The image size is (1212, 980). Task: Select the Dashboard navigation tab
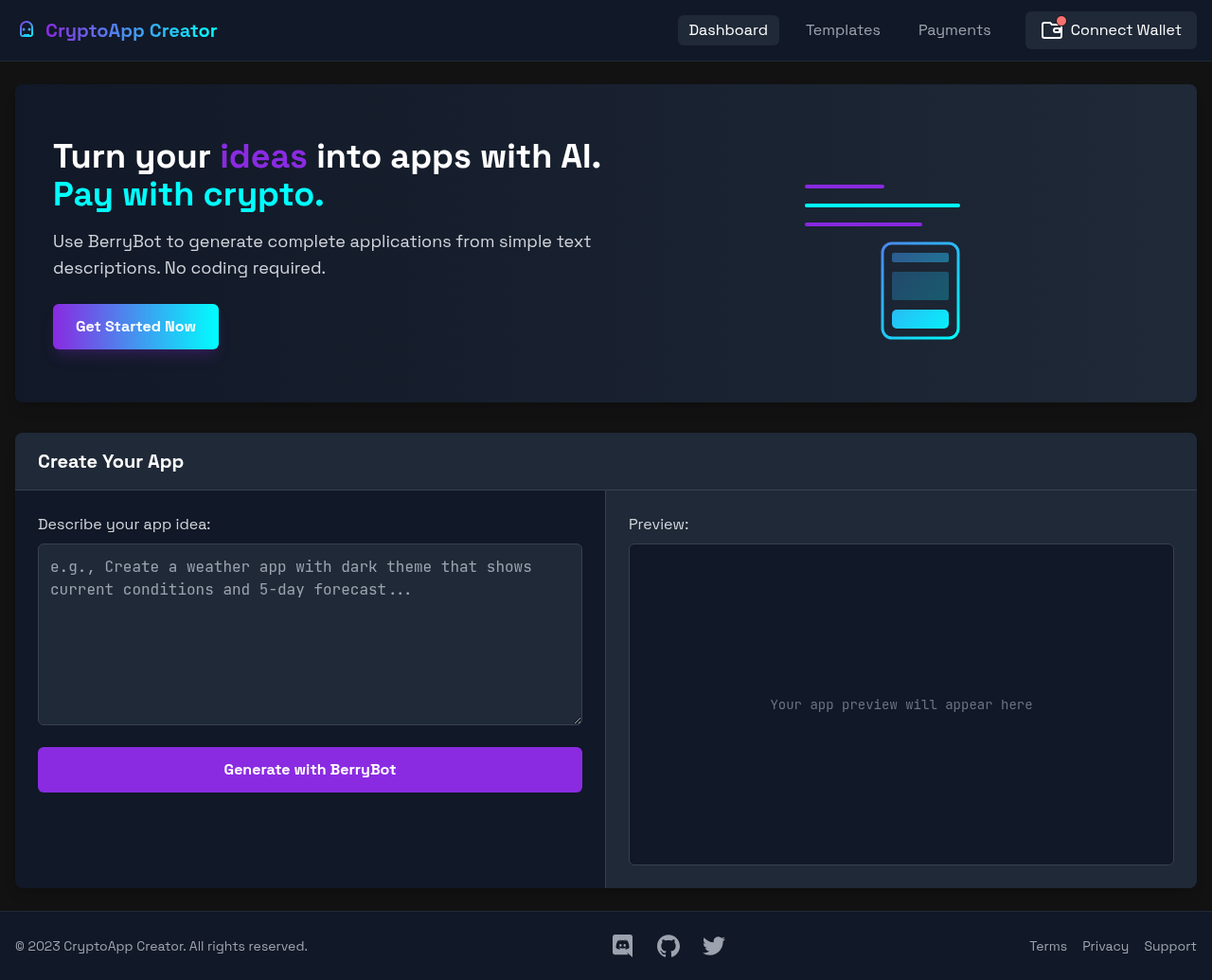point(728,29)
